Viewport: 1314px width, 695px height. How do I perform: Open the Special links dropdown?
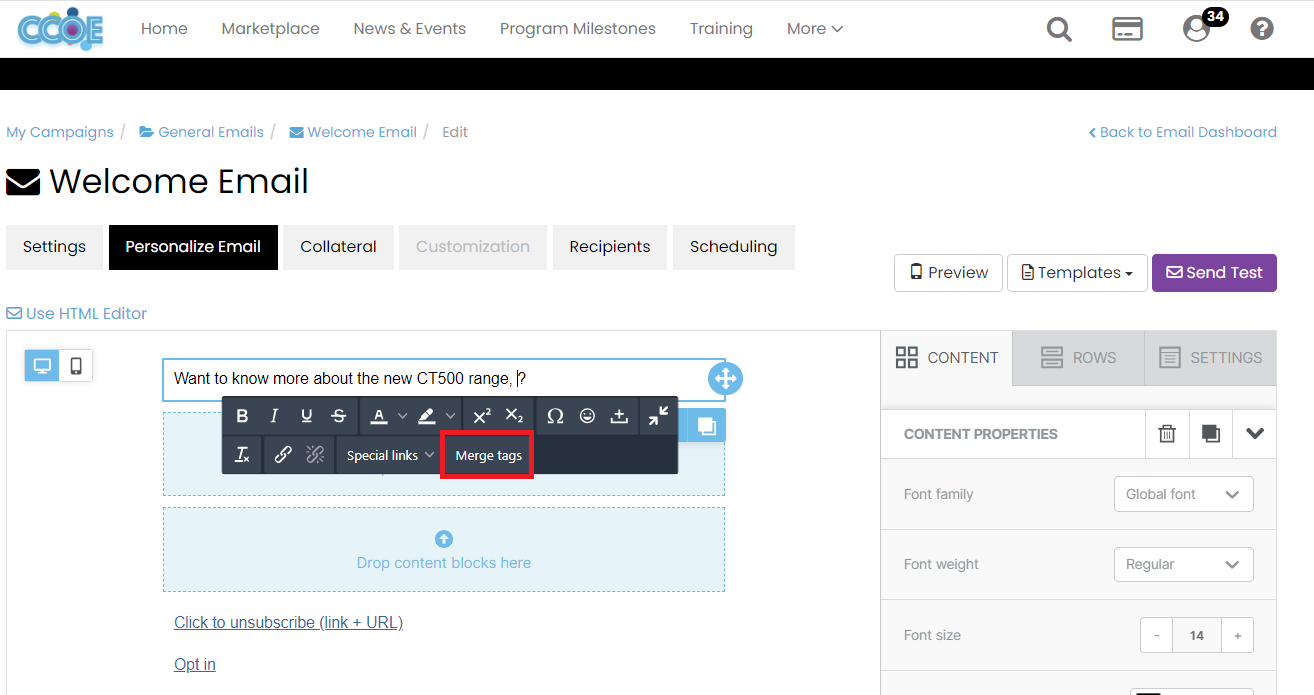pyautogui.click(x=390, y=455)
